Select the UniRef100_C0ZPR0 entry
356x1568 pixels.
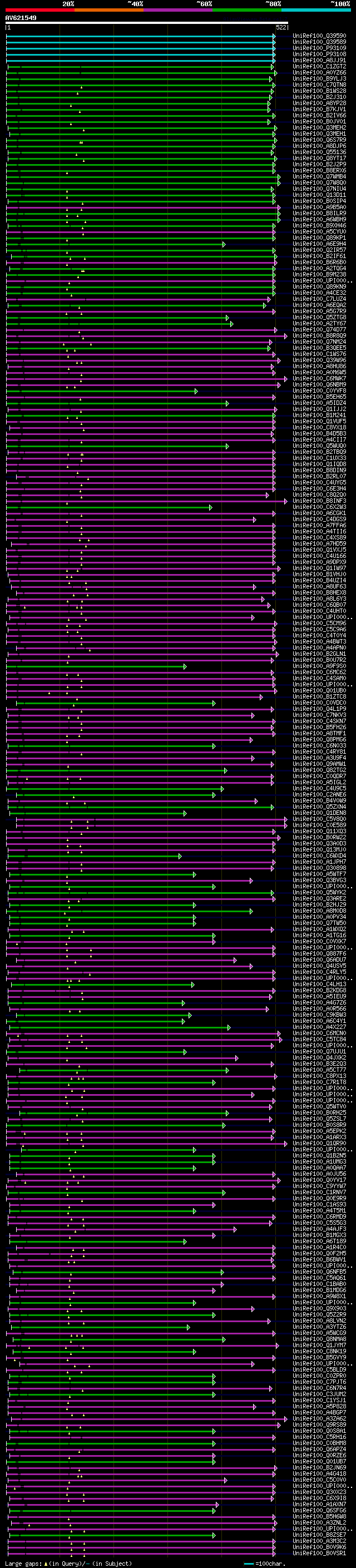click(x=319, y=1376)
